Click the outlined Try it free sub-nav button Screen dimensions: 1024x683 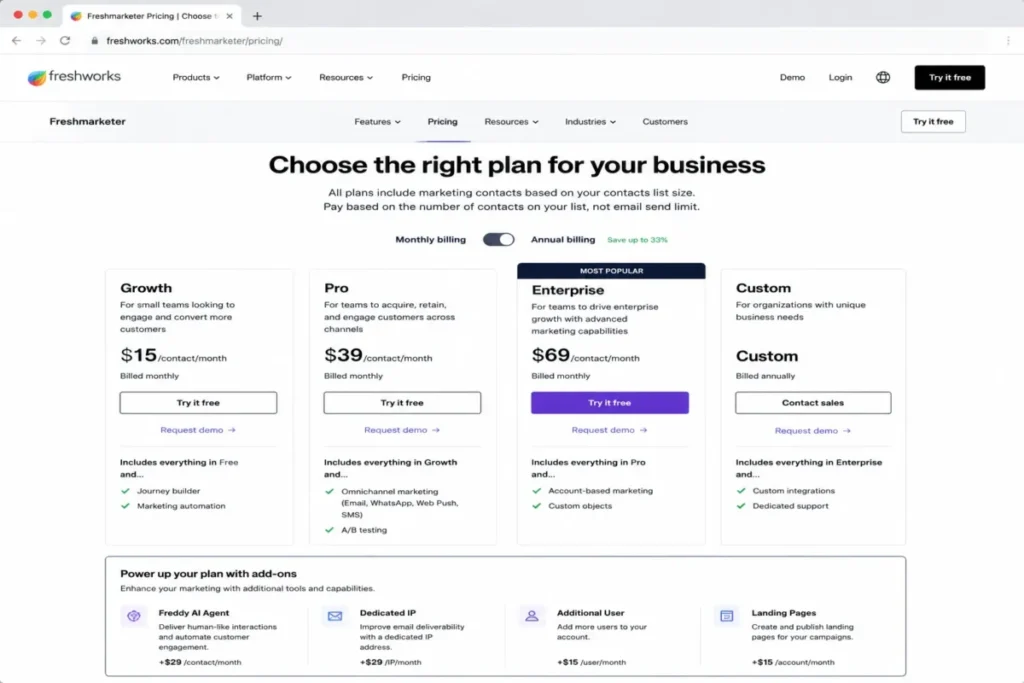[933, 121]
